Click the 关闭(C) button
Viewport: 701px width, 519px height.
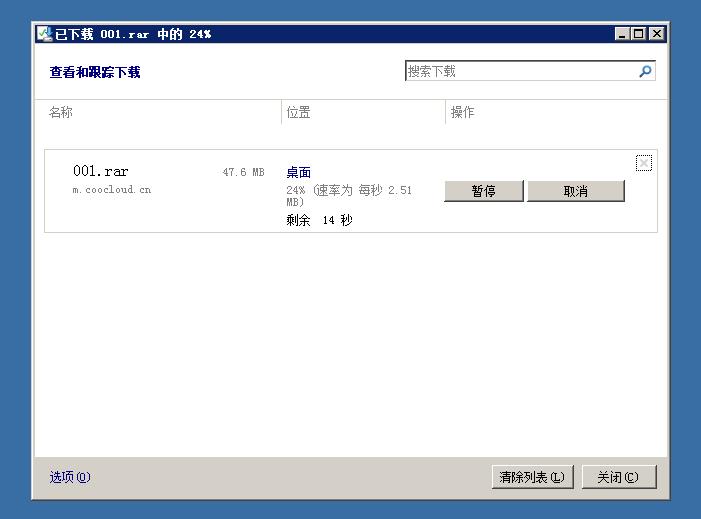tap(619, 477)
